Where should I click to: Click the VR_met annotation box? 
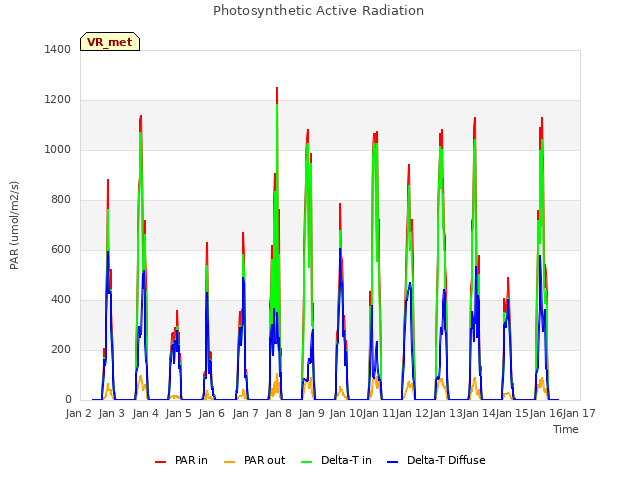(110, 42)
